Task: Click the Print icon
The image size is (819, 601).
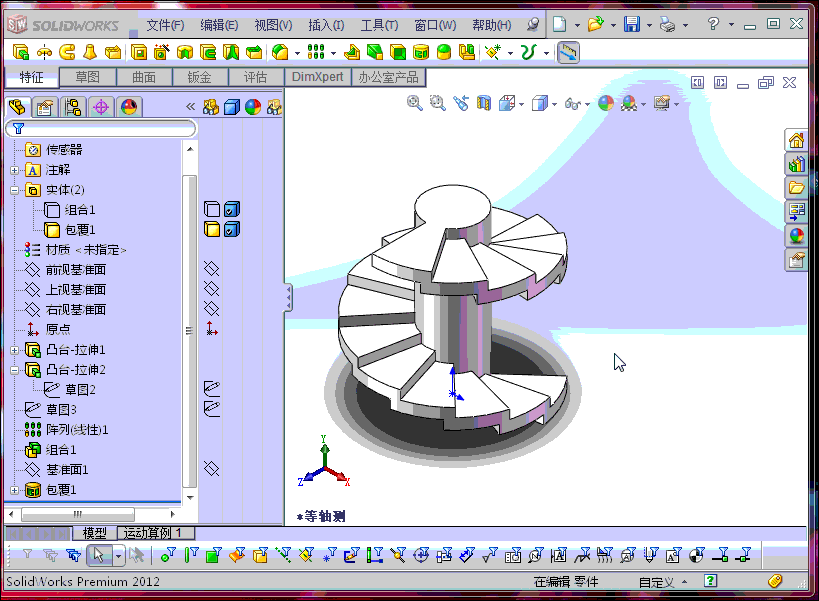Action: tap(668, 25)
